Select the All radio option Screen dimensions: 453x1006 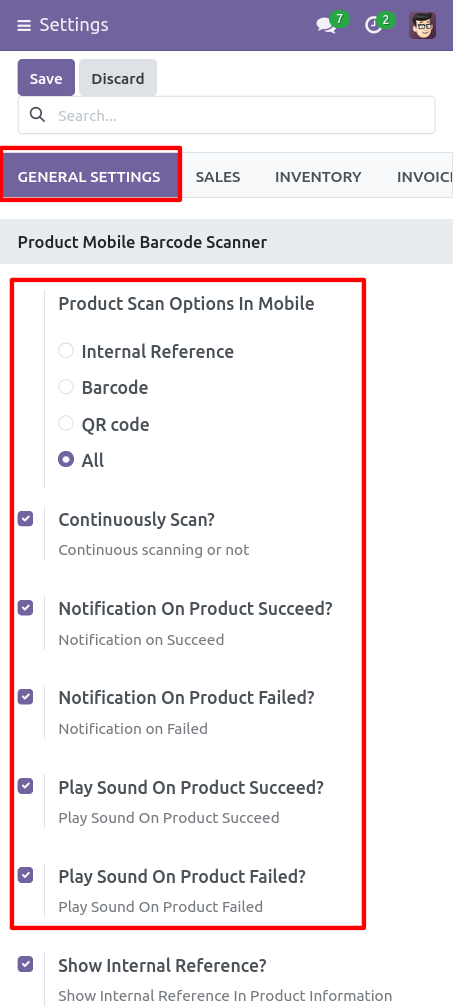click(x=66, y=460)
